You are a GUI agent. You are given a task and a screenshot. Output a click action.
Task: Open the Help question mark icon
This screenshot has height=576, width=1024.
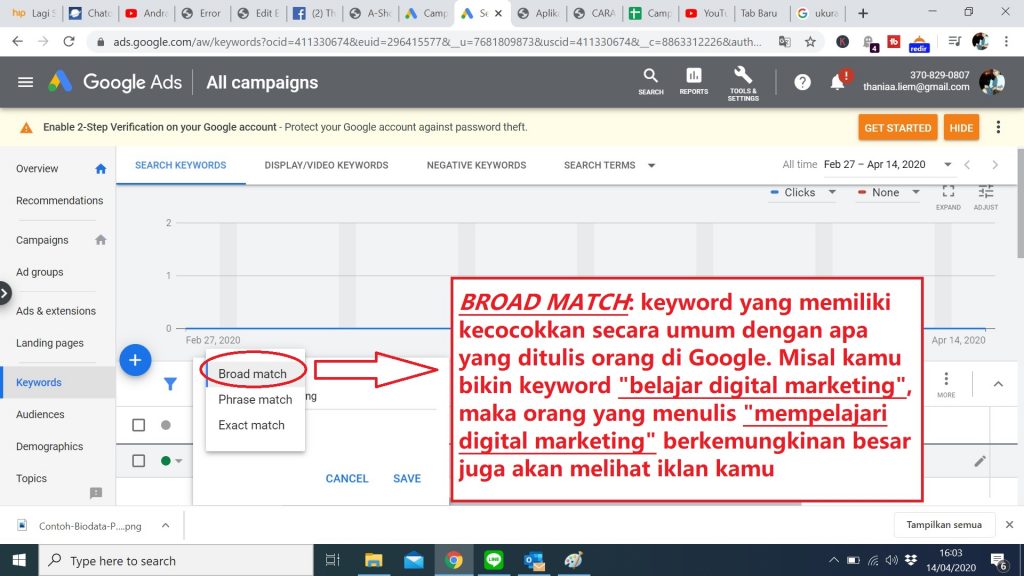(x=802, y=82)
